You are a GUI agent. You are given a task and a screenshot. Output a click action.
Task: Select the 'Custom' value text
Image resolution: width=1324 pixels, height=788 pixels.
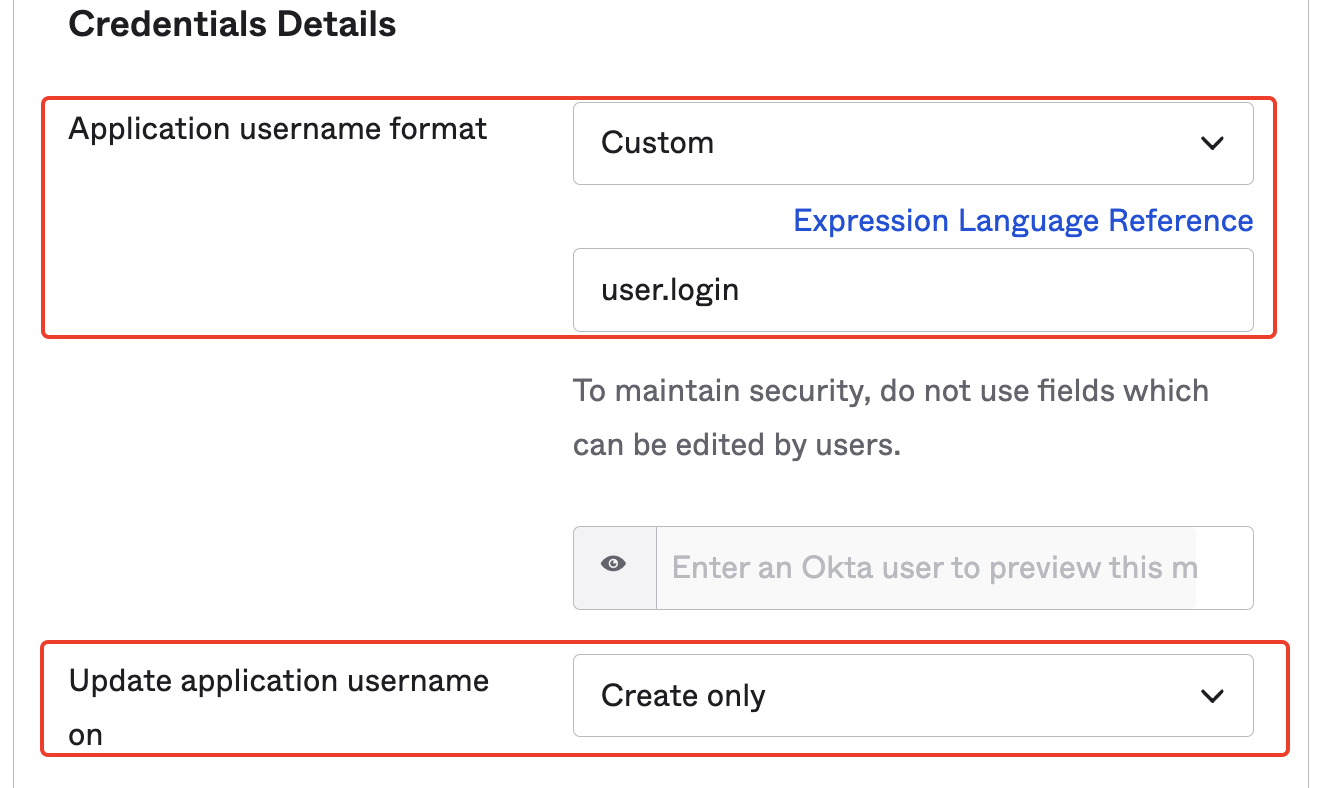click(x=657, y=143)
